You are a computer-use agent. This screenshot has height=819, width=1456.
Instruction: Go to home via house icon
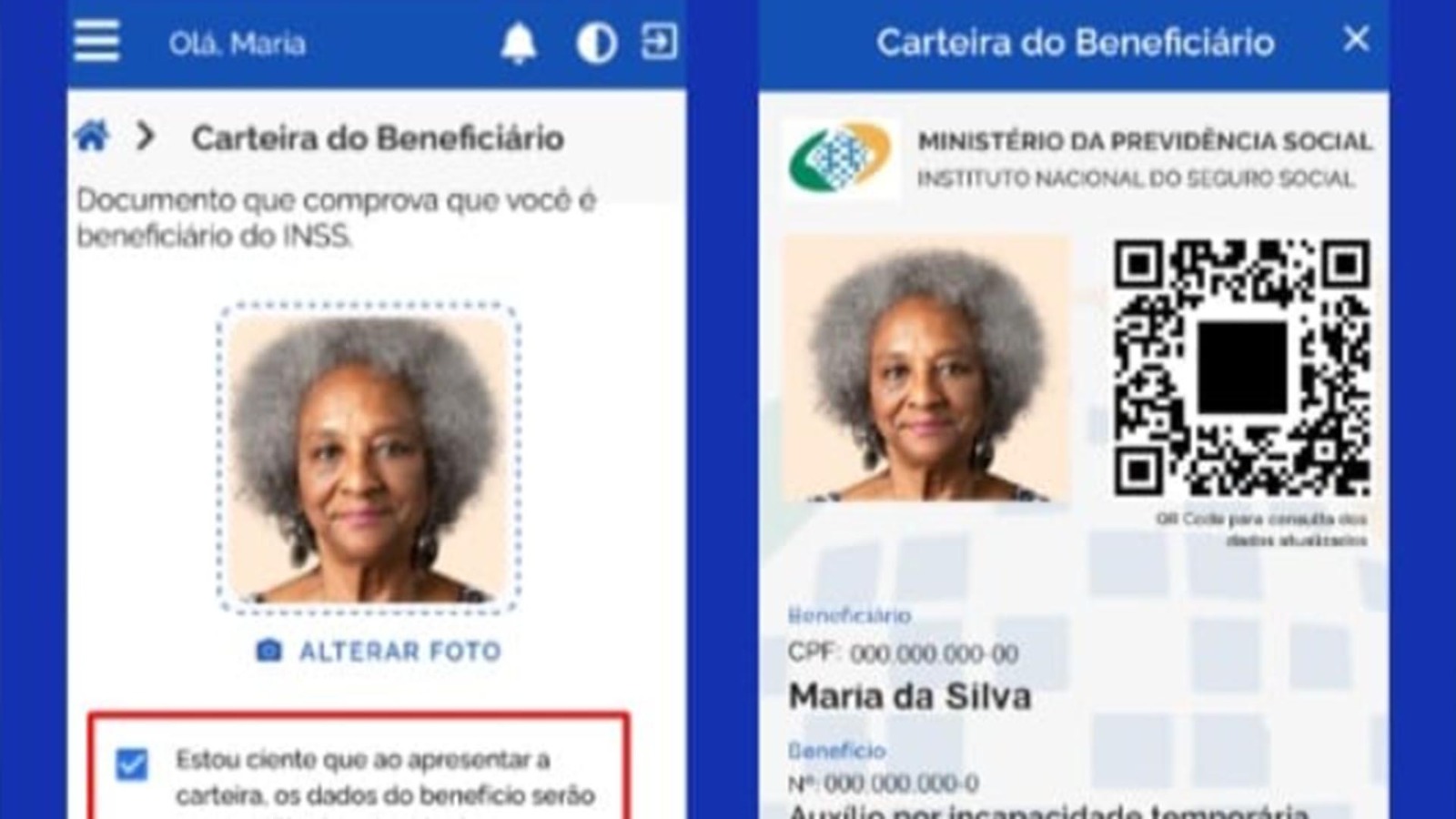[92, 136]
